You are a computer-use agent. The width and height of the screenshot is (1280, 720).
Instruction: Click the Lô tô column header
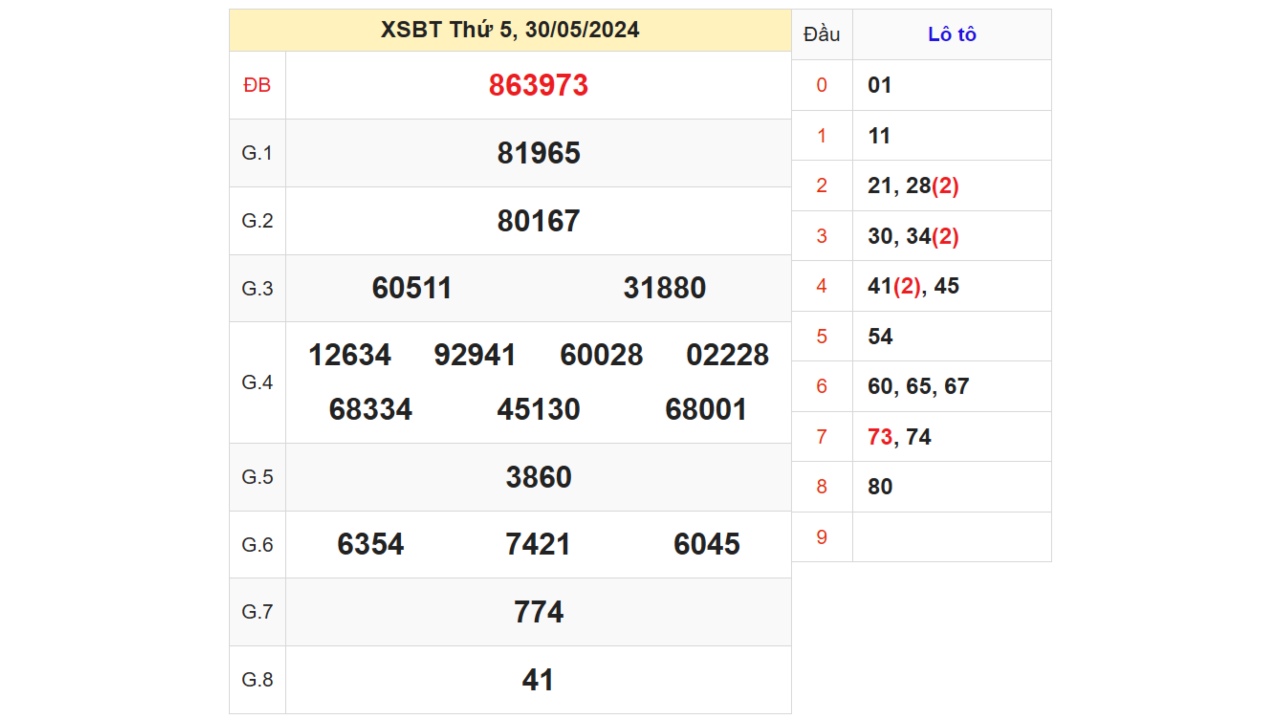point(952,34)
